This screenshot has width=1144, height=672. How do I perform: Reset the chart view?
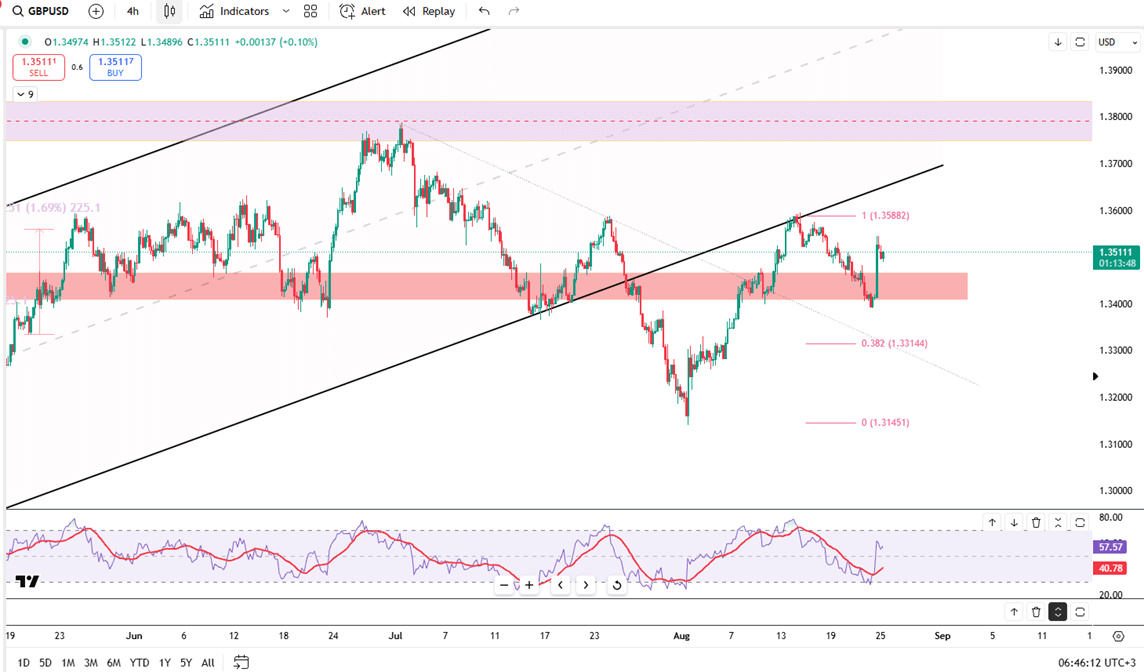click(x=616, y=585)
